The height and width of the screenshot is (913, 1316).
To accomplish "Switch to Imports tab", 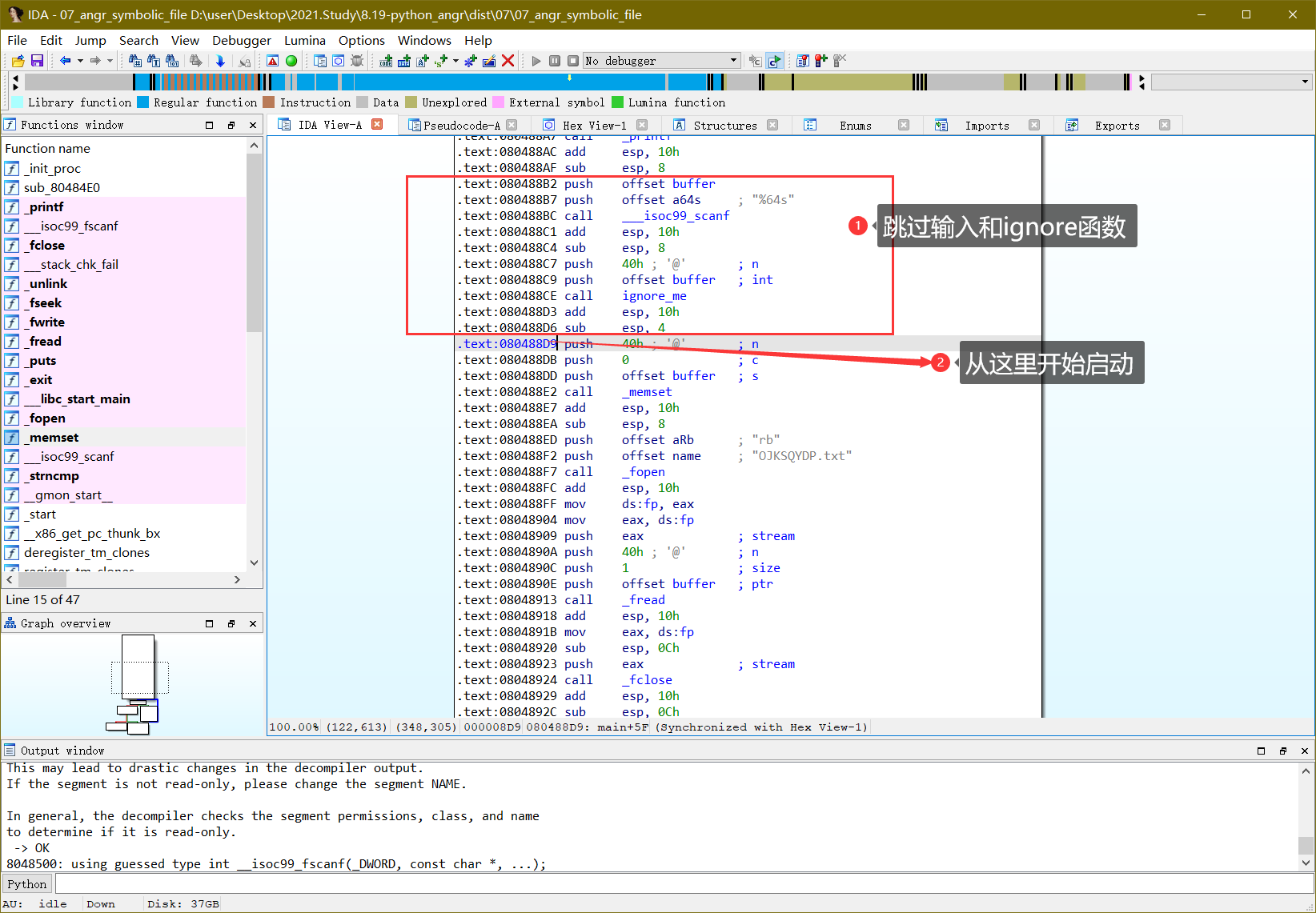I will point(986,125).
